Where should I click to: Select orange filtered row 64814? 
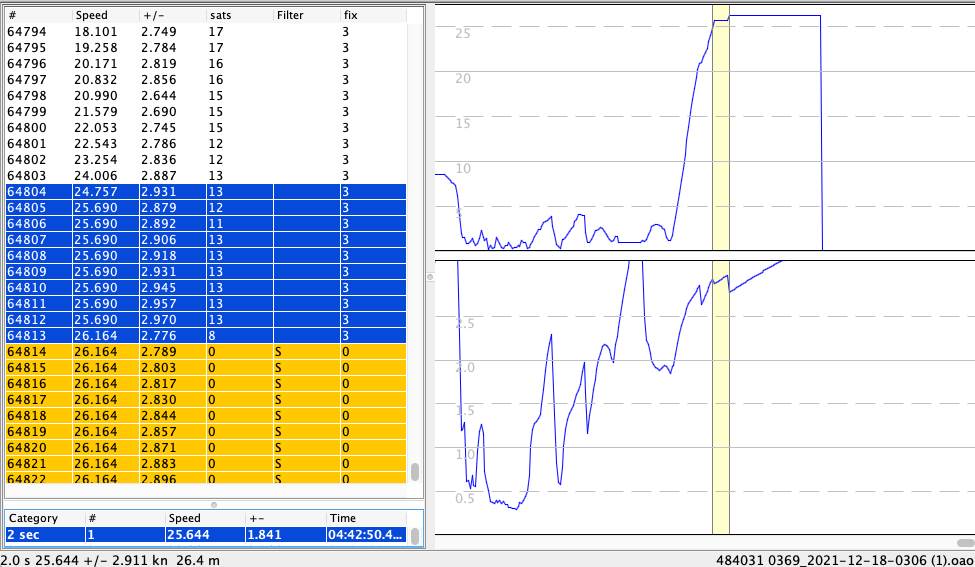[x=200, y=352]
